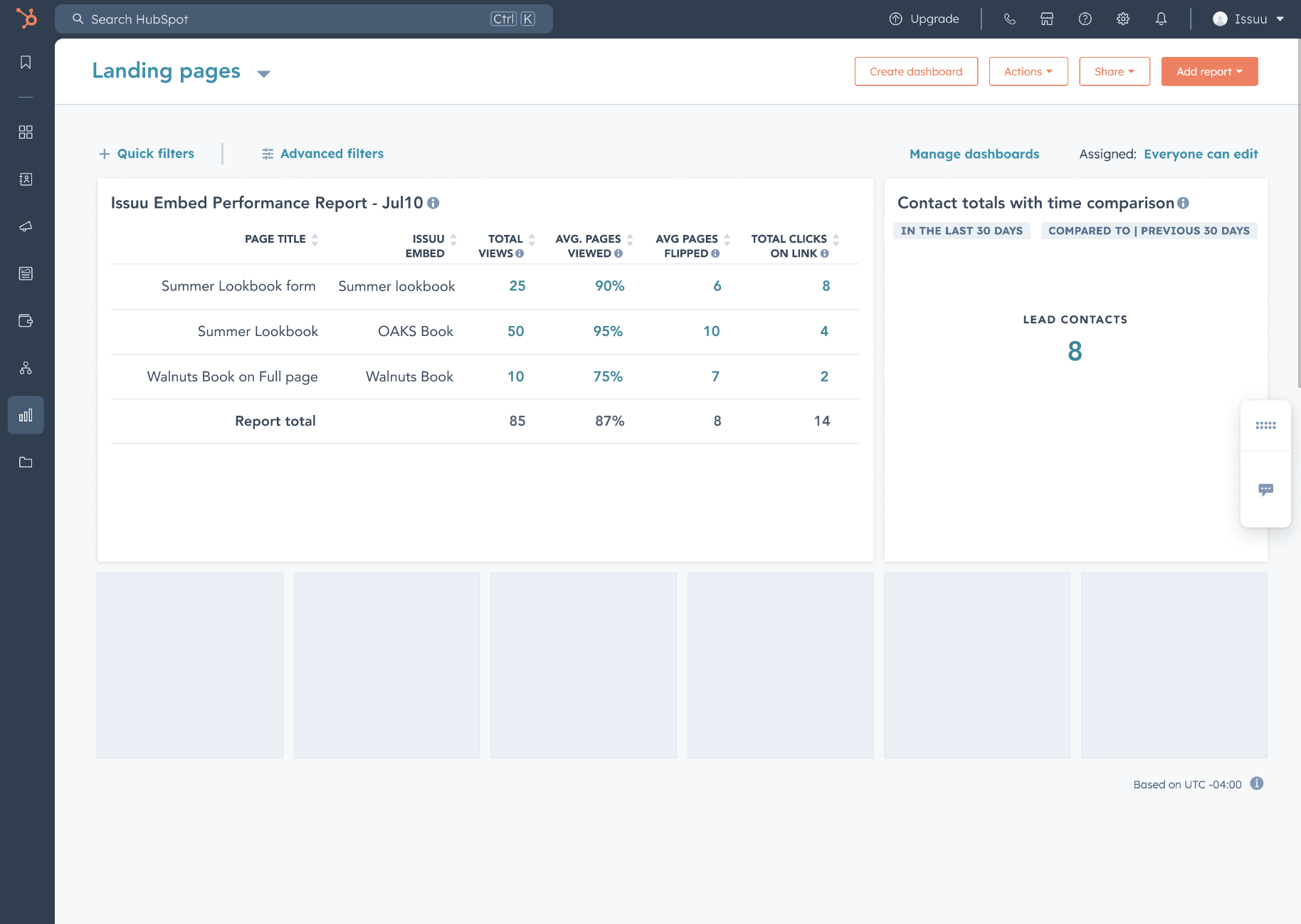Click the Upgrade link

pyautogui.click(x=934, y=19)
